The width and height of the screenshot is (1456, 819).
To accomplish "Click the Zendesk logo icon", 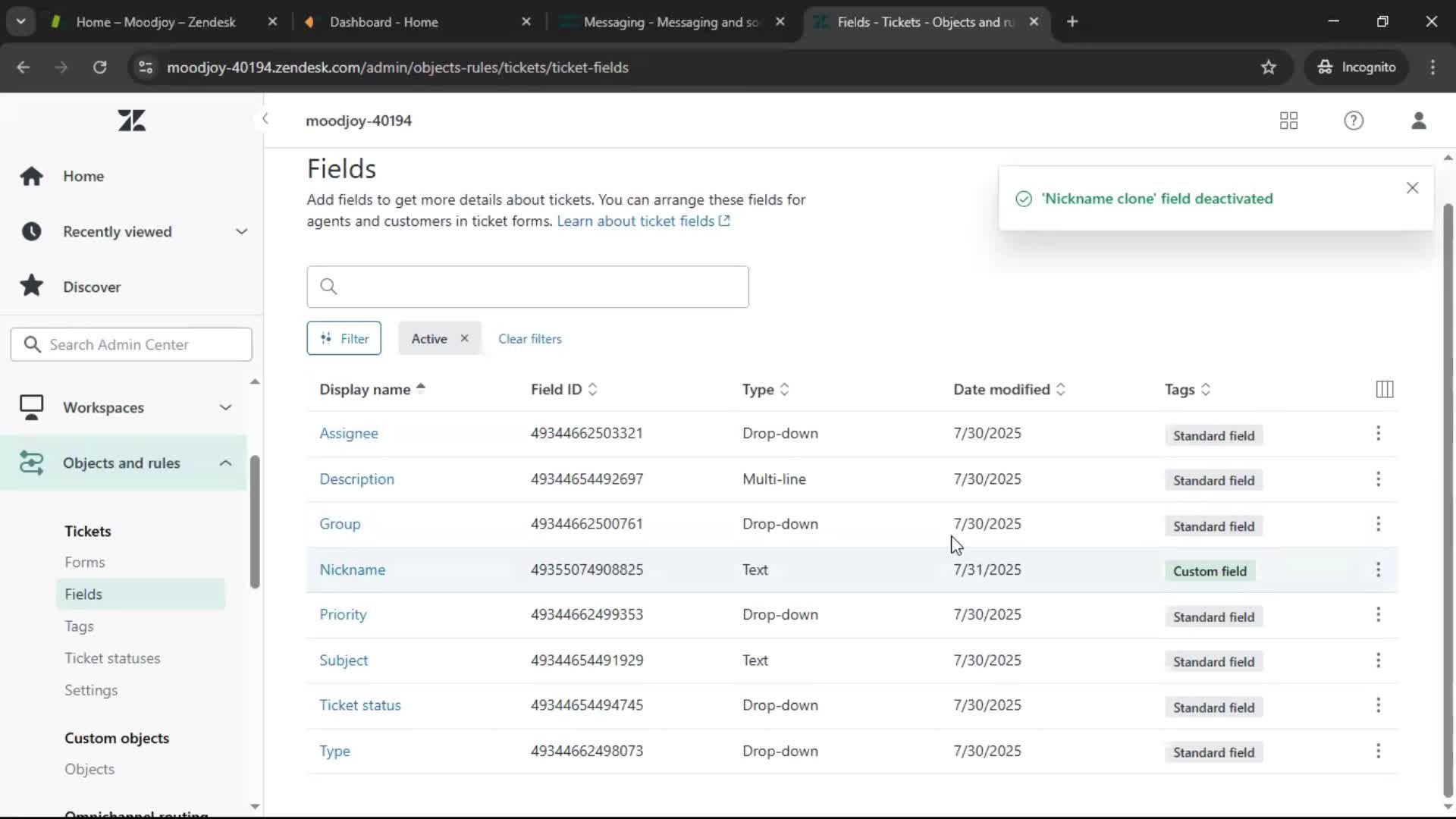I will 131,120.
